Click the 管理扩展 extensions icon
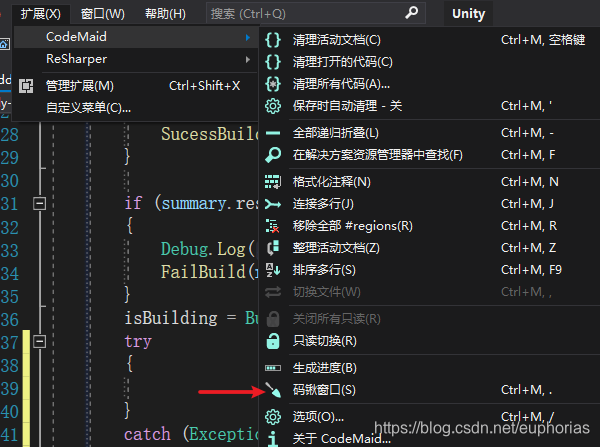Screen dimensions: 600x447 tap(26, 86)
